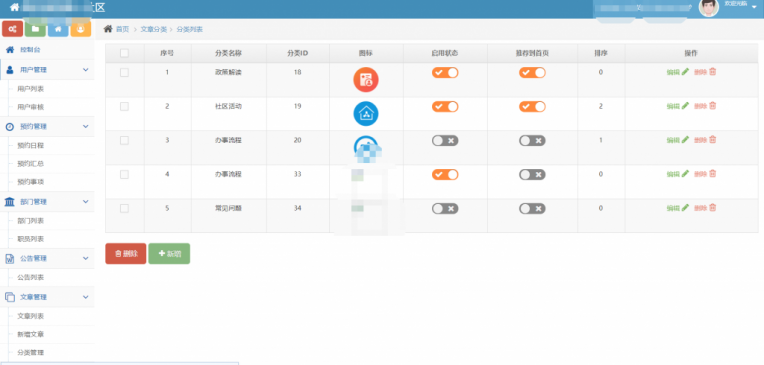Screen dimensions: 764x365
Task: Click the red gears shortcut button in sidebar
Action: tap(12, 29)
